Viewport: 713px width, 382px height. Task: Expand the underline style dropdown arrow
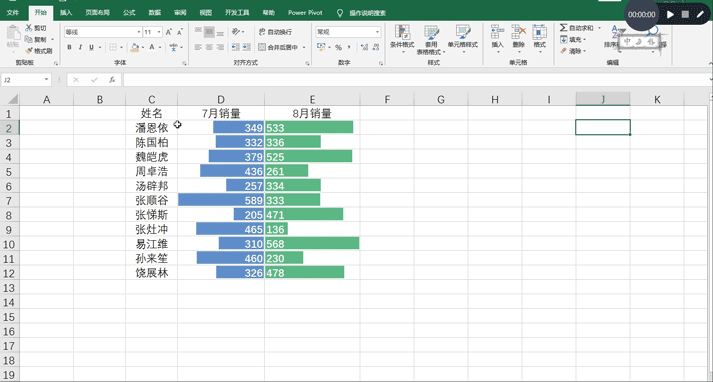[x=100, y=47]
